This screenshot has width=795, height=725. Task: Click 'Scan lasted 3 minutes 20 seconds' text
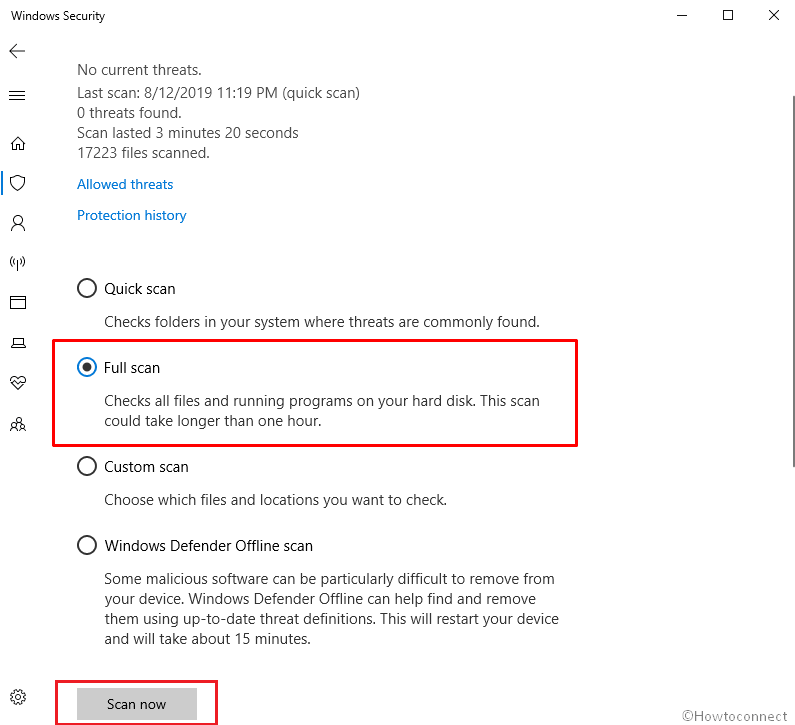[x=188, y=133]
